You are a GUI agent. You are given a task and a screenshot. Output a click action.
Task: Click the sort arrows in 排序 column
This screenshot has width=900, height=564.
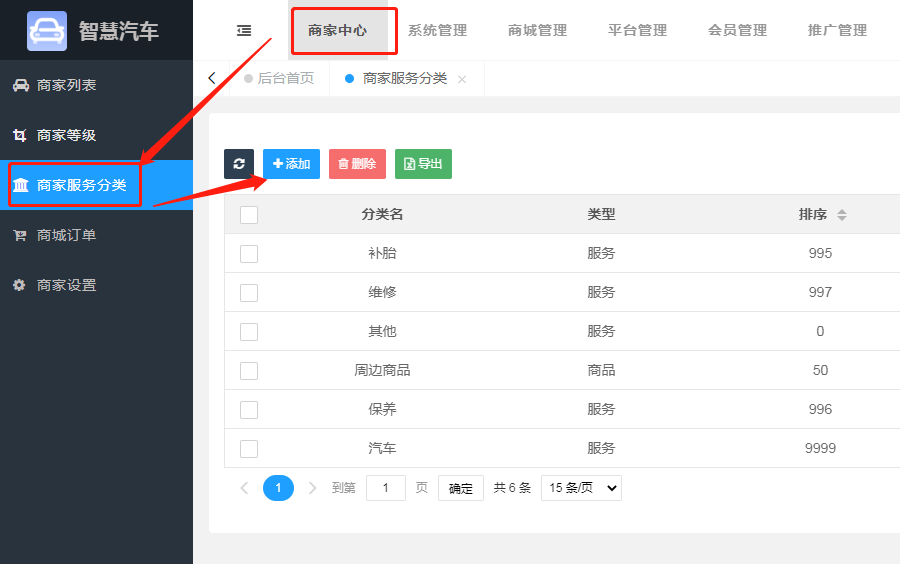(x=841, y=215)
